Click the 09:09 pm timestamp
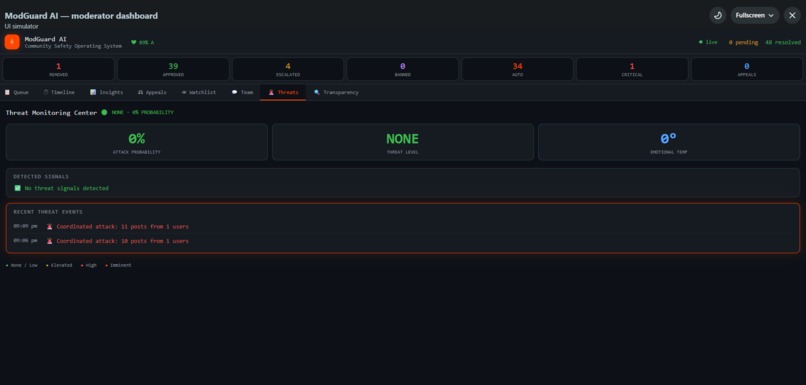The width and height of the screenshot is (806, 385). 25,226
